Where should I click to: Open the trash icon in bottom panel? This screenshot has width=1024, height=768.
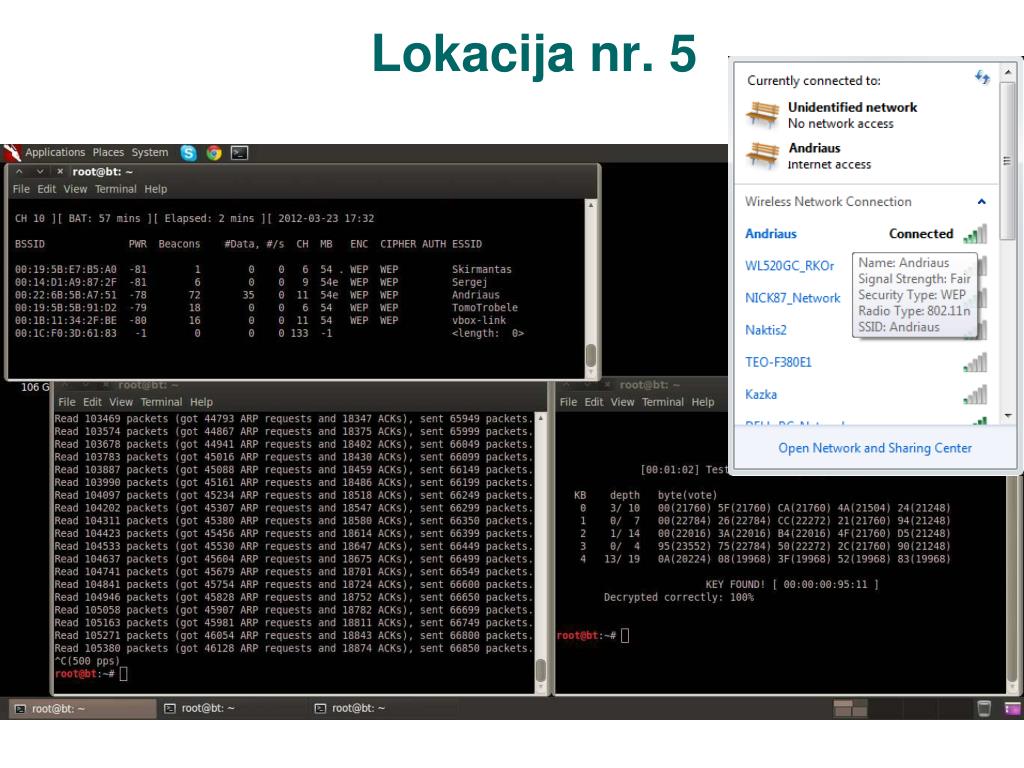pyautogui.click(x=984, y=708)
